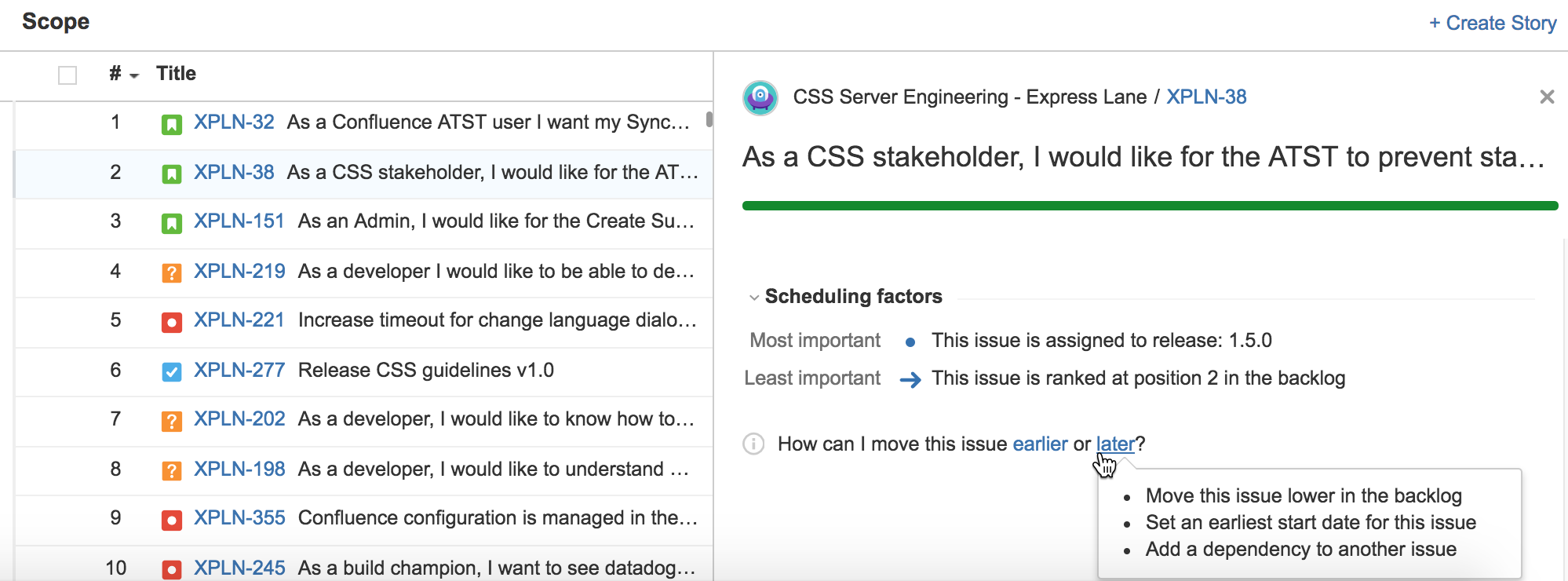Screen dimensions: 1568x581
Task: Click the info icon beside 'How can I move'
Action: [x=753, y=444]
